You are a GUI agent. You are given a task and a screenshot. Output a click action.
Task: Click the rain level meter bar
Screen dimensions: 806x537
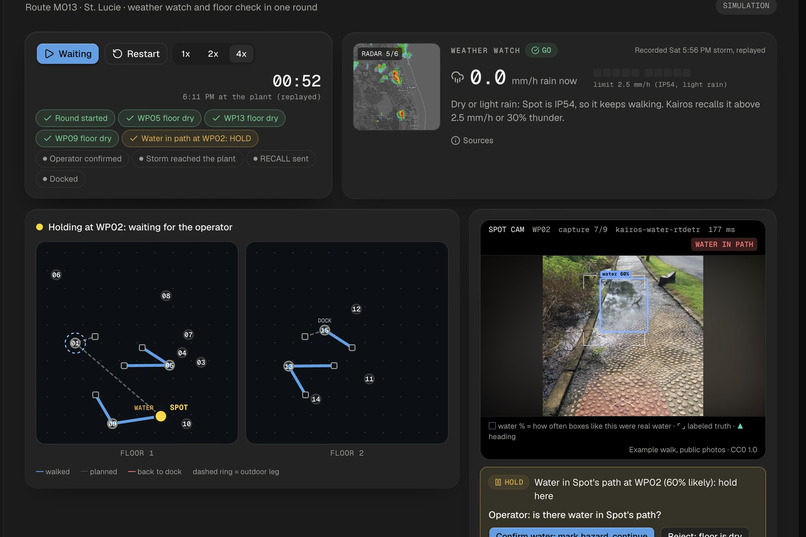tap(642, 73)
